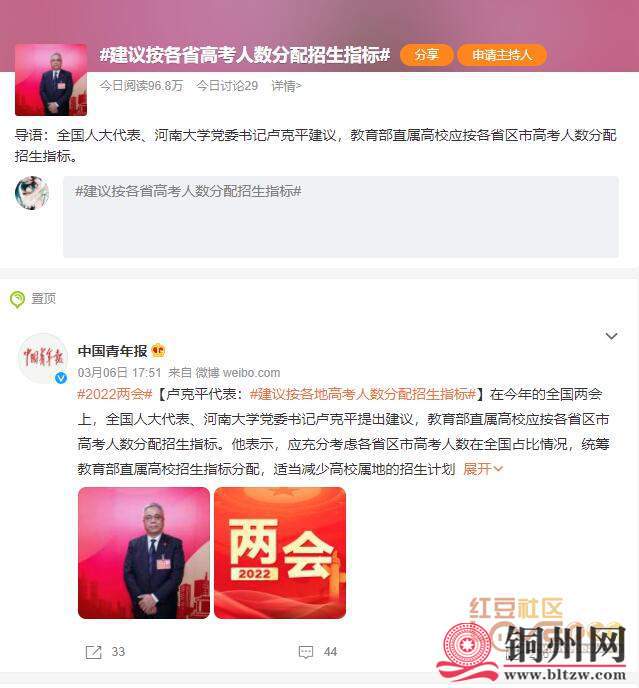Open the #2022两会# hashtag link
The width and height of the screenshot is (639, 688).
point(115,394)
